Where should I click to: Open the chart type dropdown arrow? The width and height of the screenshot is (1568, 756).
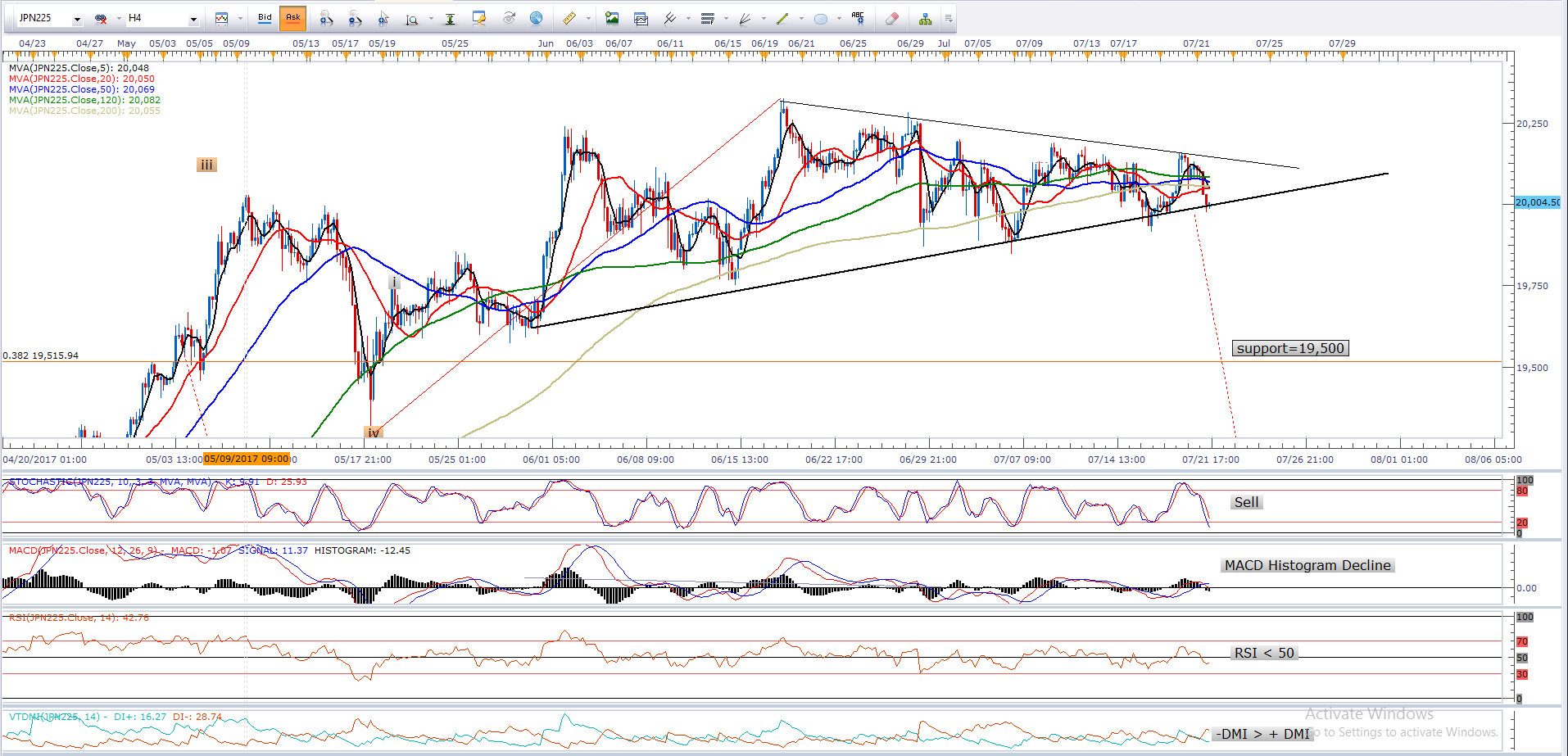tap(240, 18)
